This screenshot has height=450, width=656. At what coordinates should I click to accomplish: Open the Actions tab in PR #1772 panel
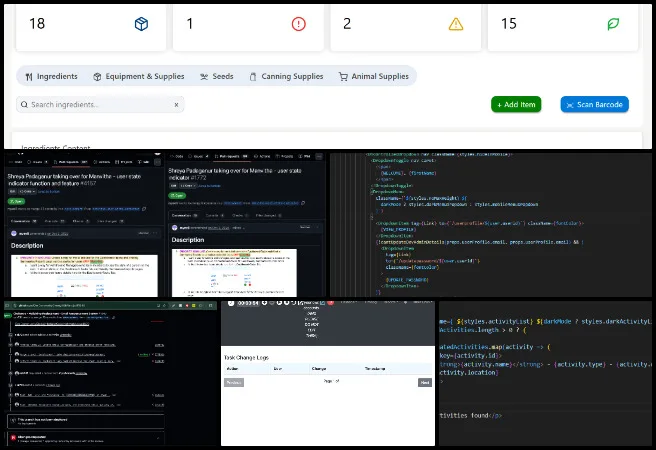(262, 156)
